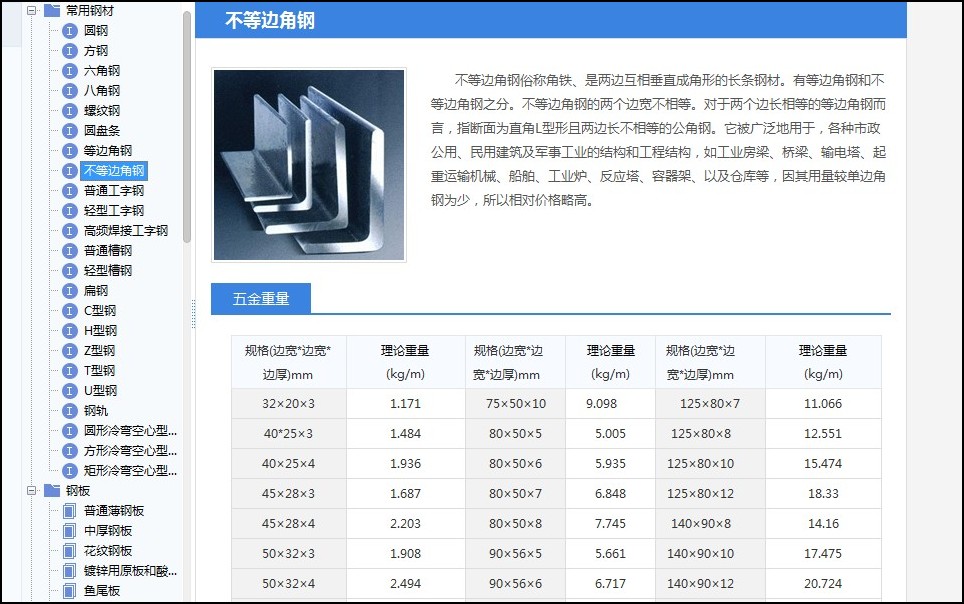Select the 中厚钢板 item
The height and width of the screenshot is (604, 964).
[108, 531]
